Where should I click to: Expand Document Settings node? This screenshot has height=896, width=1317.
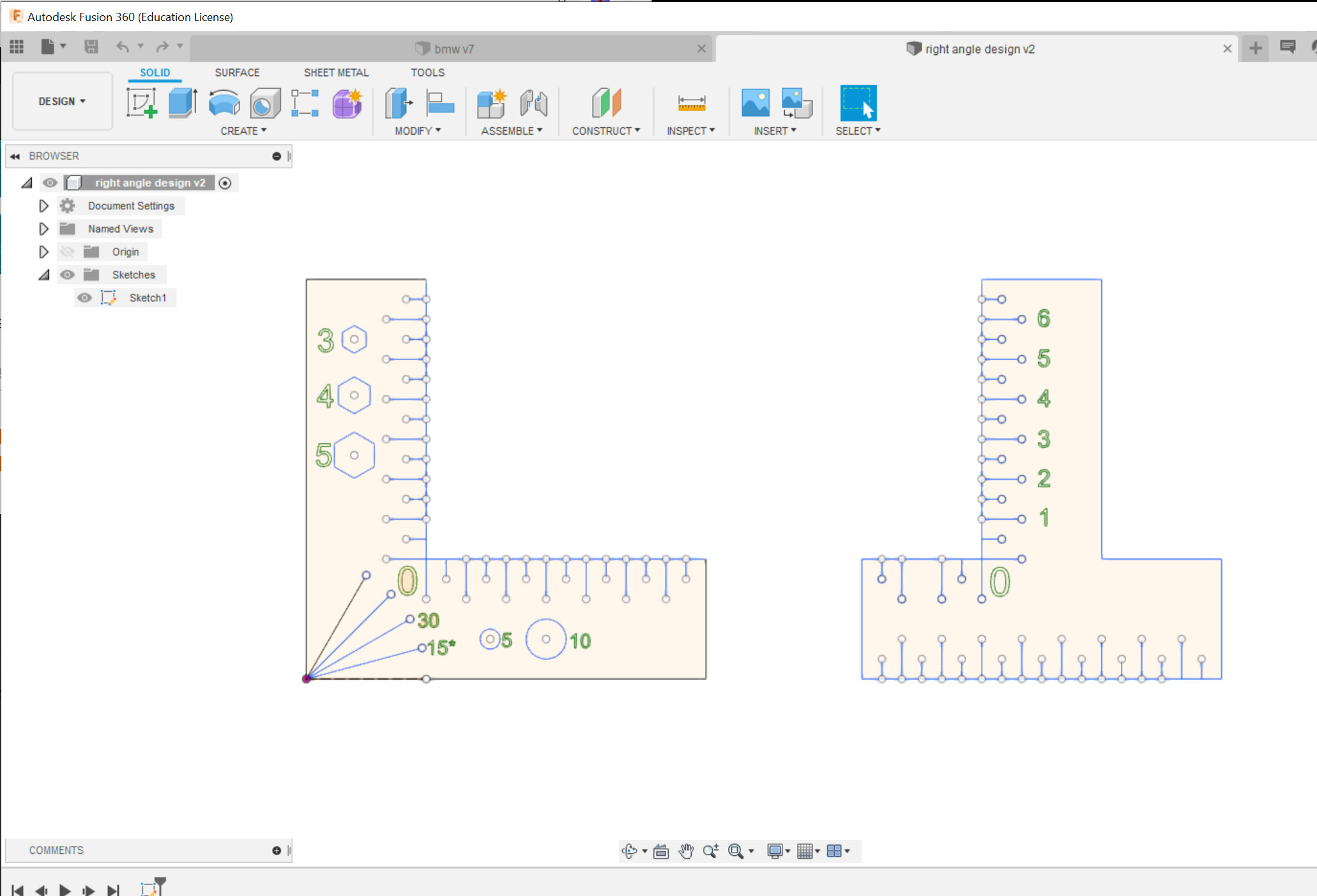click(43, 206)
